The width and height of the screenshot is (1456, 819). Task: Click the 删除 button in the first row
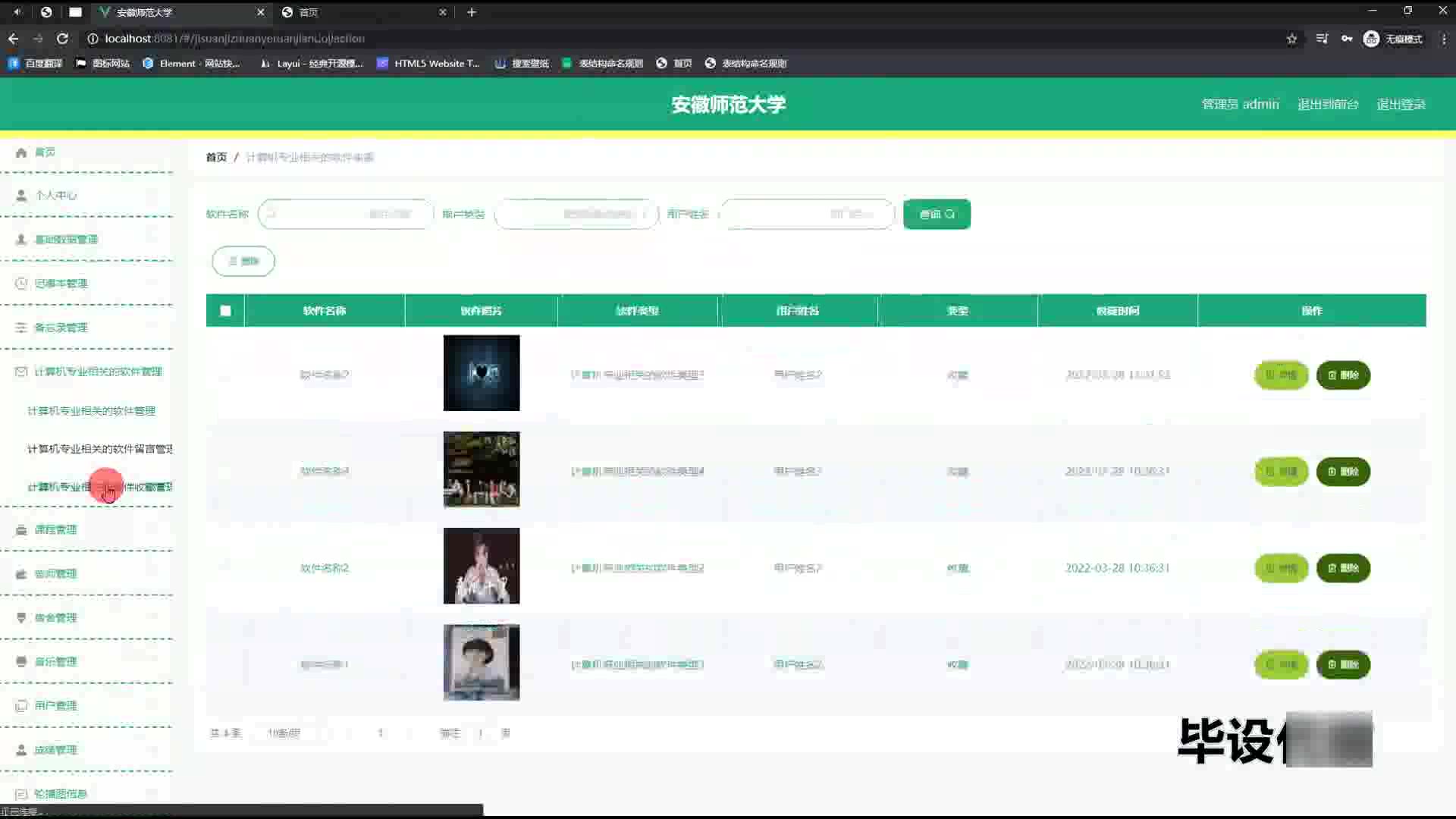point(1342,375)
